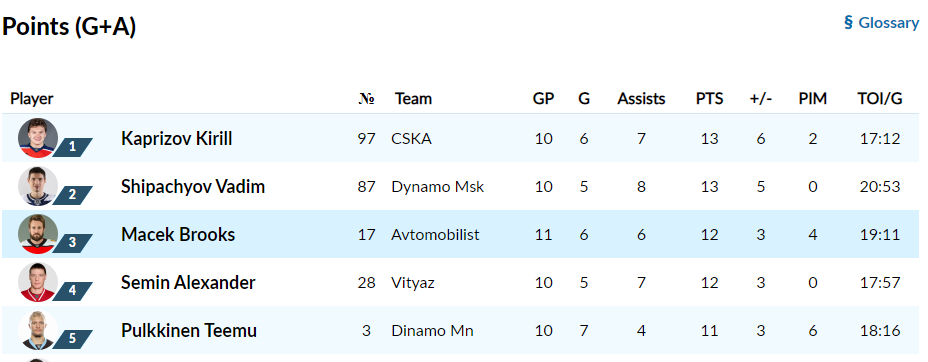Click Kaprizov Kirill's player avatar

point(38,138)
